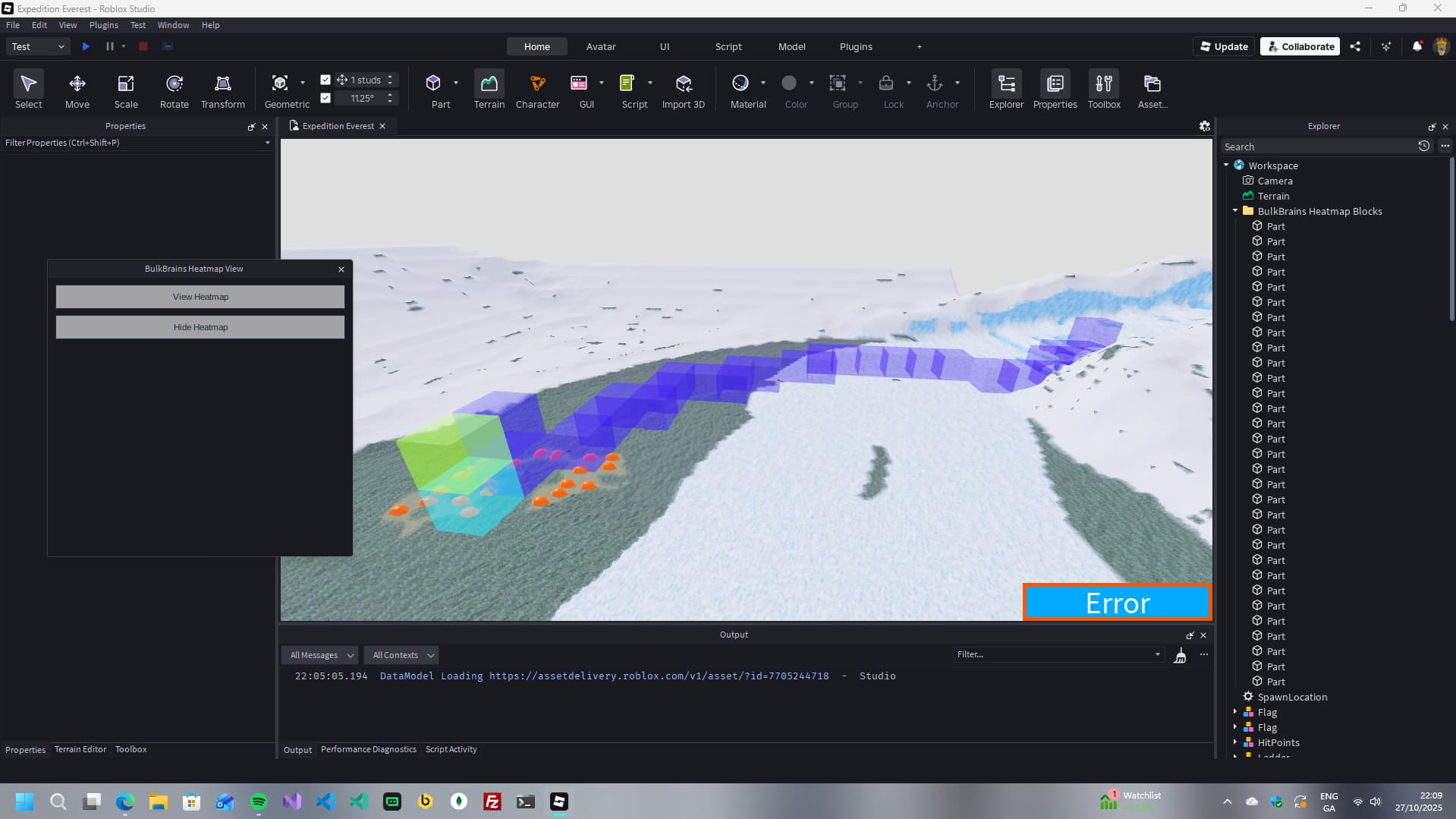1456x819 pixels.
Task: Open the All Messages dropdown
Action: 321,655
